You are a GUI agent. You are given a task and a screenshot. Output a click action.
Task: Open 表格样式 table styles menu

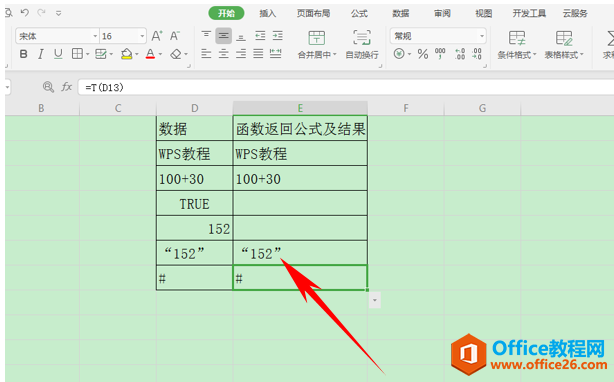[564, 45]
